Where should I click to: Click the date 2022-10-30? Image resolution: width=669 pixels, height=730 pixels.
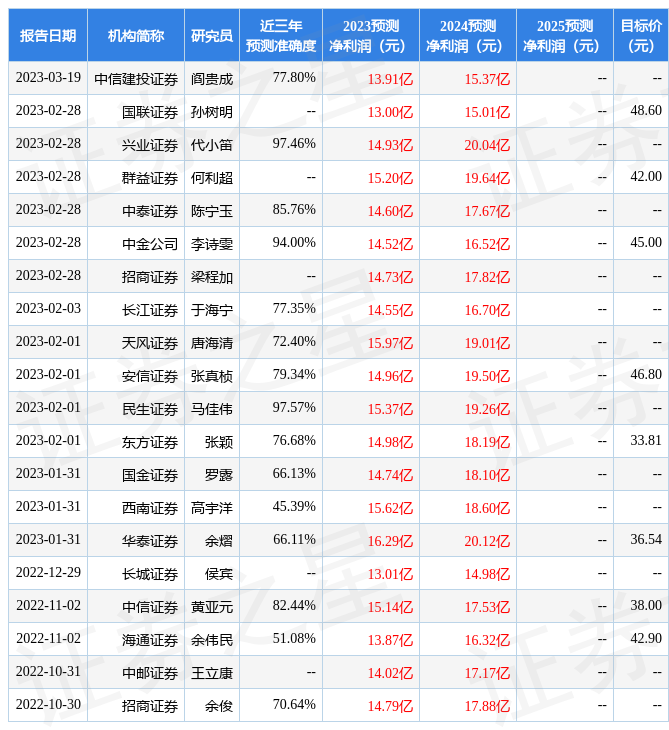[48, 704]
